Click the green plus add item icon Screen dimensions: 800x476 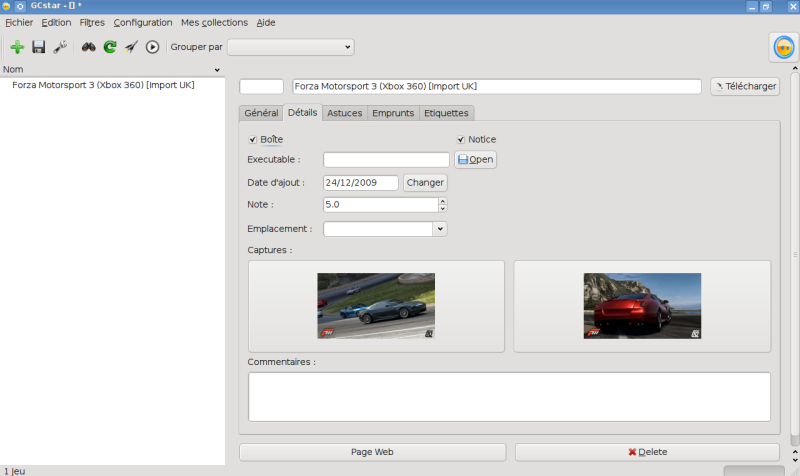pyautogui.click(x=17, y=47)
